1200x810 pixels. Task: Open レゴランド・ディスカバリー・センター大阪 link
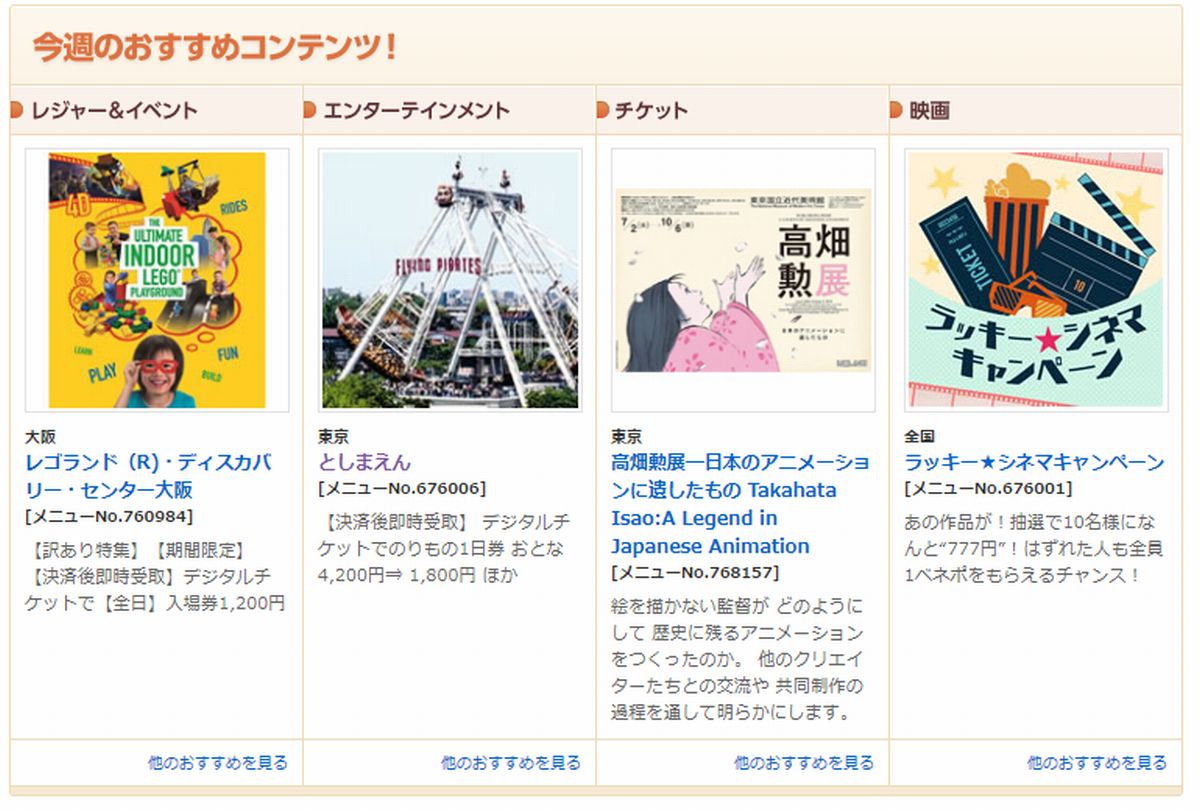click(x=148, y=476)
